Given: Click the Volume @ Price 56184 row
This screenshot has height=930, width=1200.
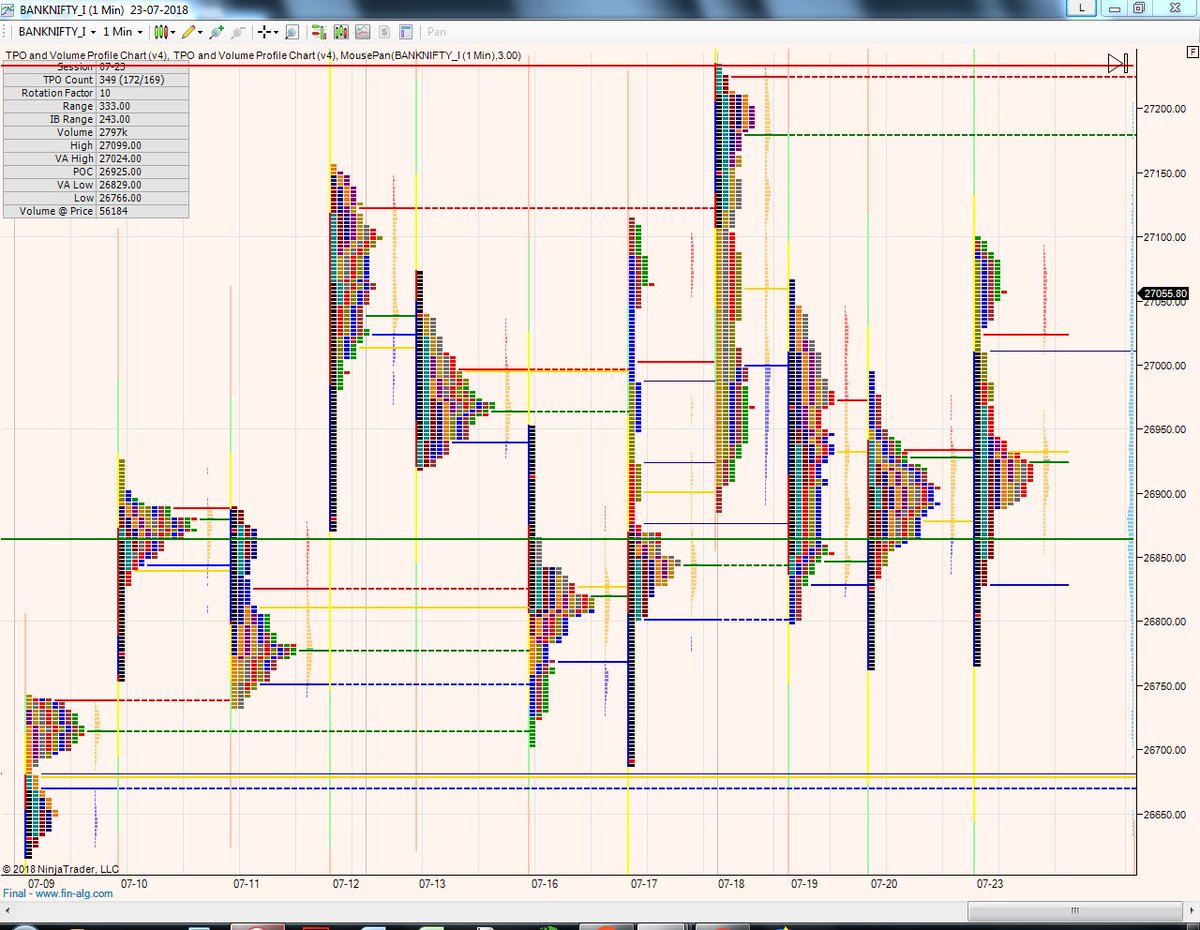Looking at the screenshot, I should (x=95, y=211).
